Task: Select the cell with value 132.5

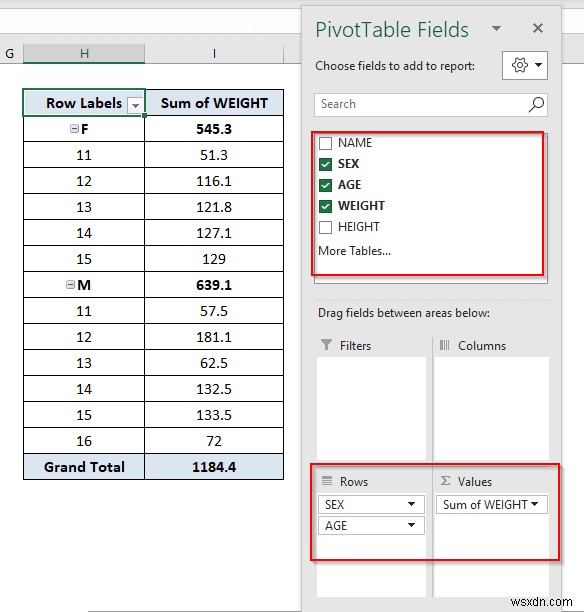Action: (214, 389)
